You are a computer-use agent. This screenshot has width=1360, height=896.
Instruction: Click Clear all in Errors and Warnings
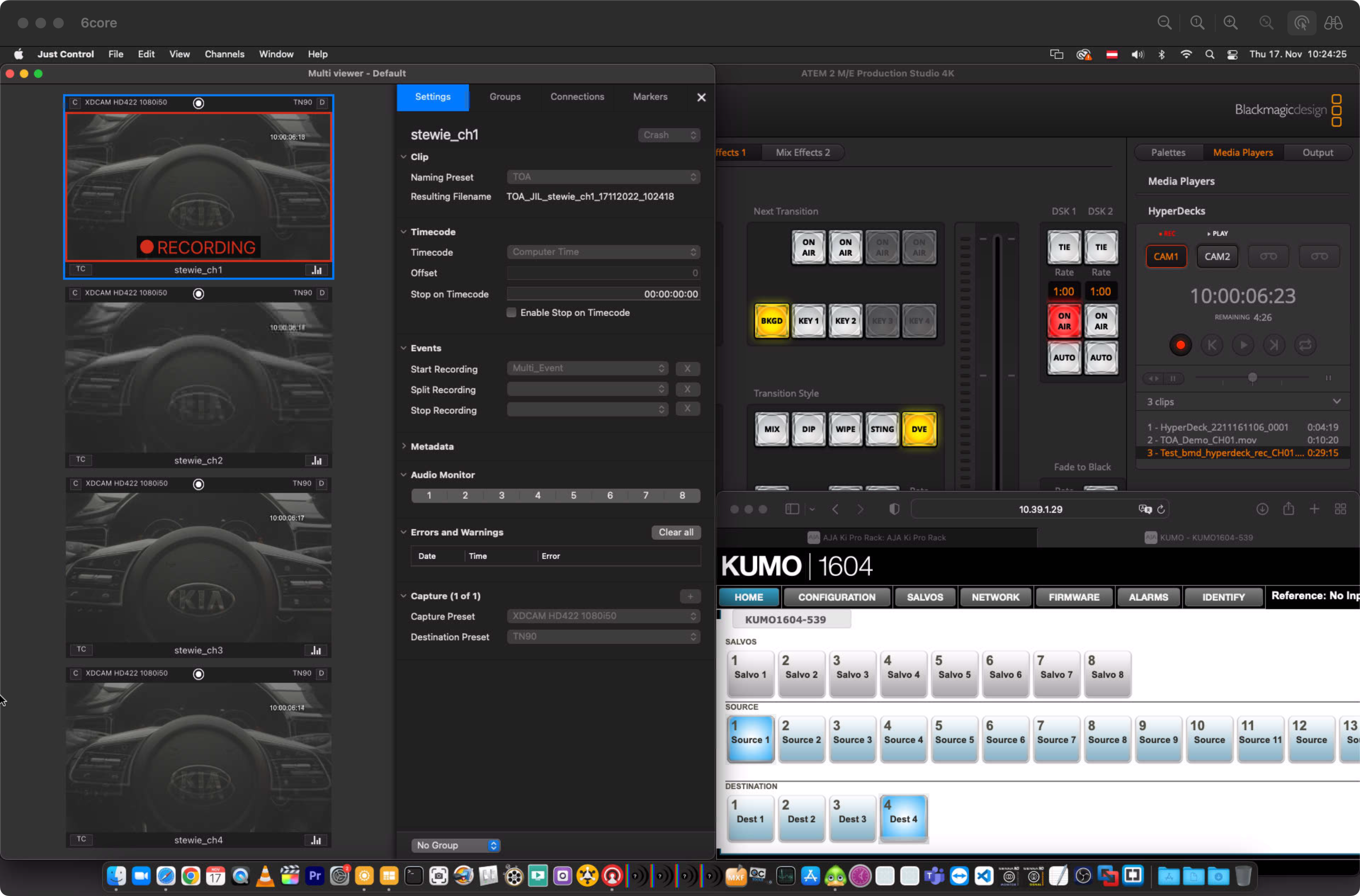pos(676,532)
